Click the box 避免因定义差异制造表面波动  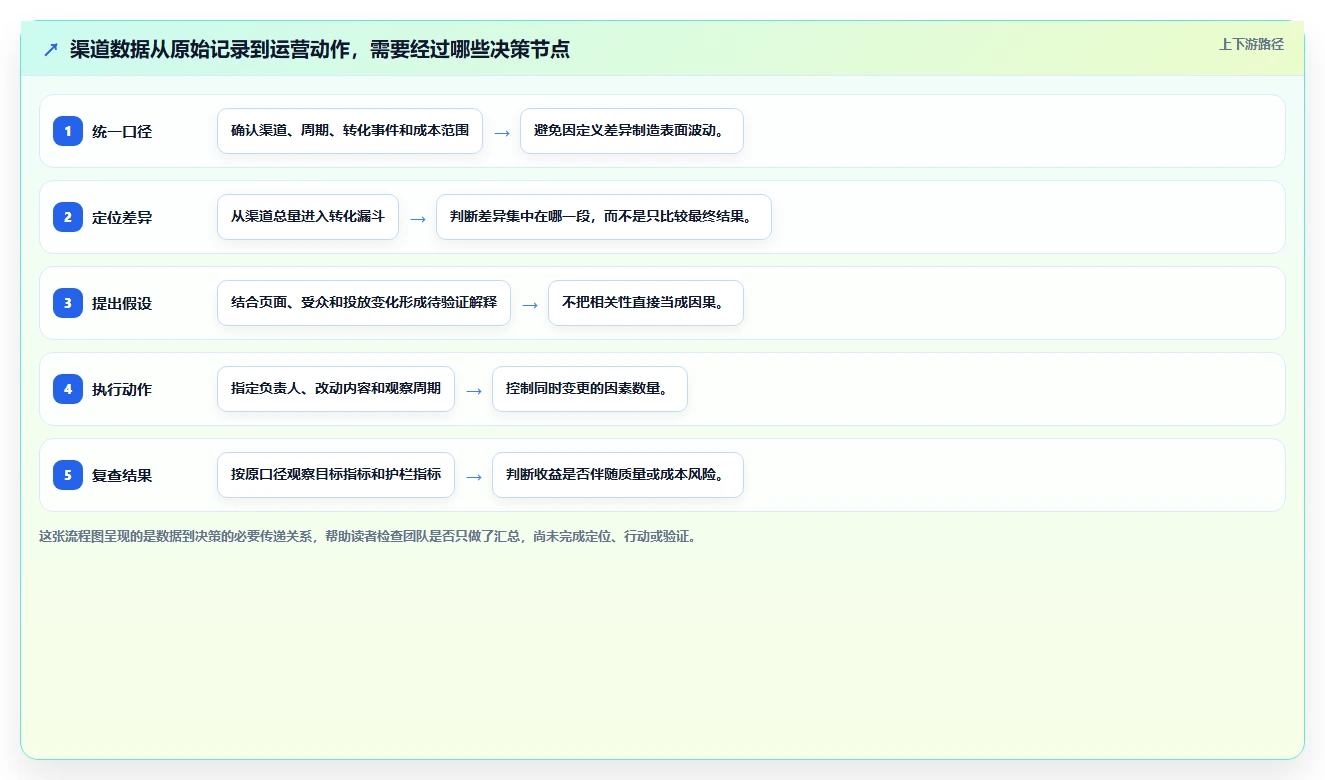(632, 131)
